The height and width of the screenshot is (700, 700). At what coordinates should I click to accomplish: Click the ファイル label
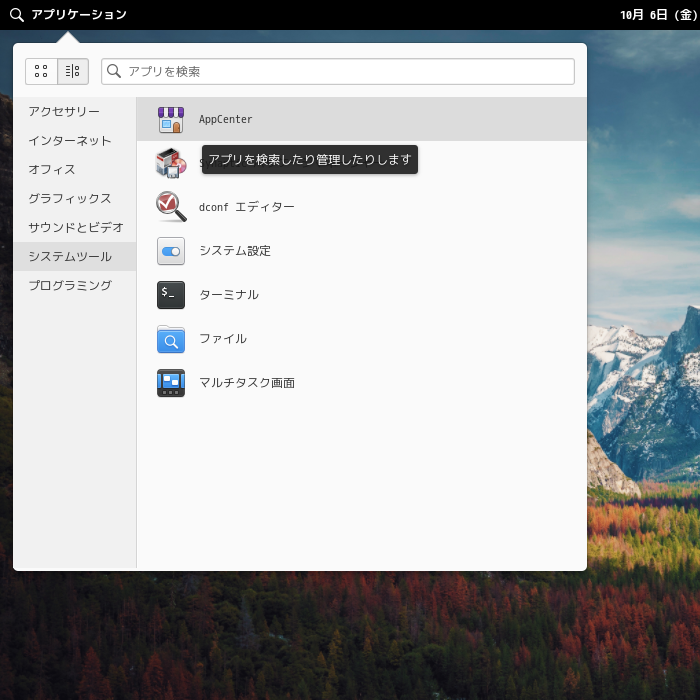tap(223, 339)
